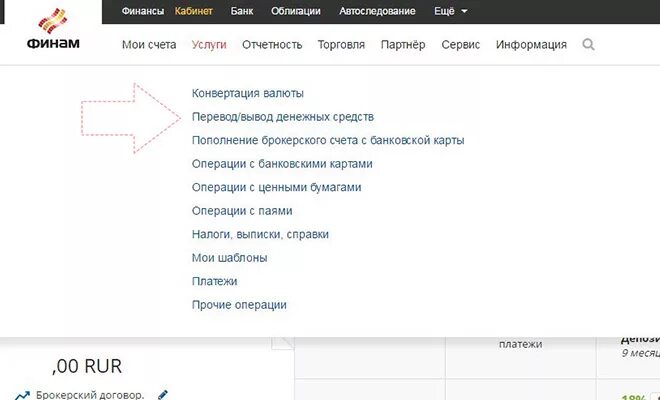Select Перевод/вывод денежных средств
660x400 pixels.
[282, 117]
